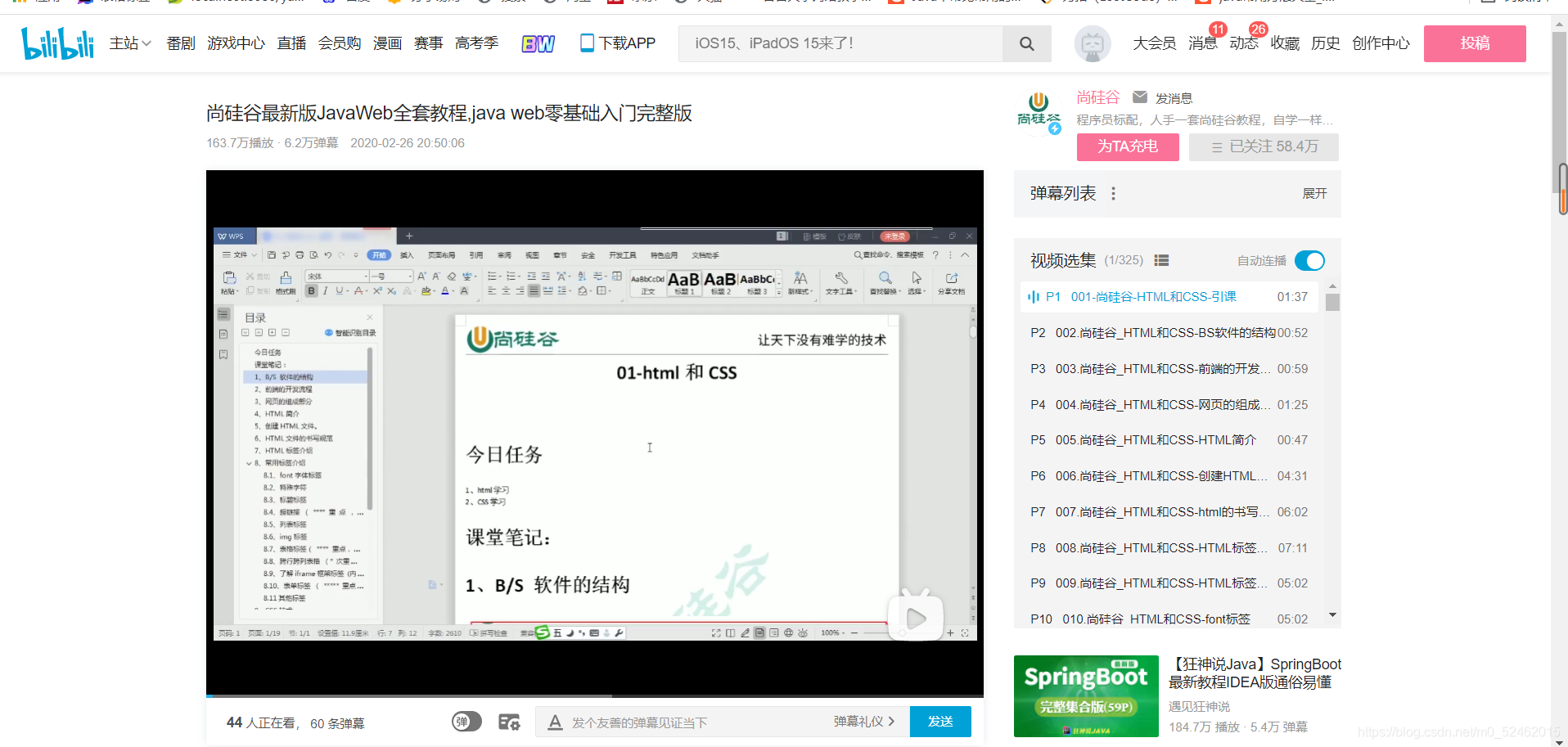Select episode P8 at 07:11
Screen dimensions: 1568x747
pos(1169,548)
